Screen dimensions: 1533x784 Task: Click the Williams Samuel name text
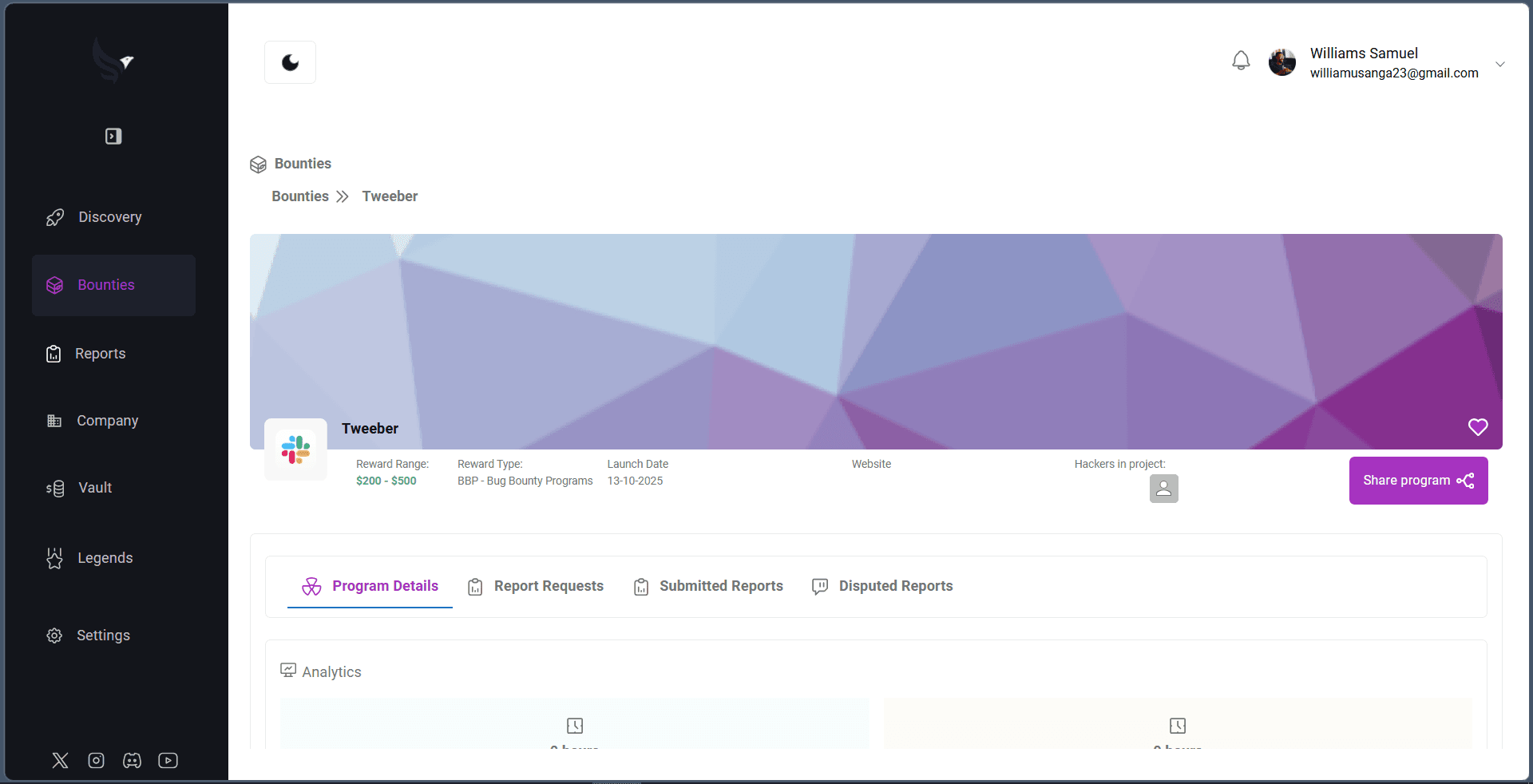pos(1364,53)
